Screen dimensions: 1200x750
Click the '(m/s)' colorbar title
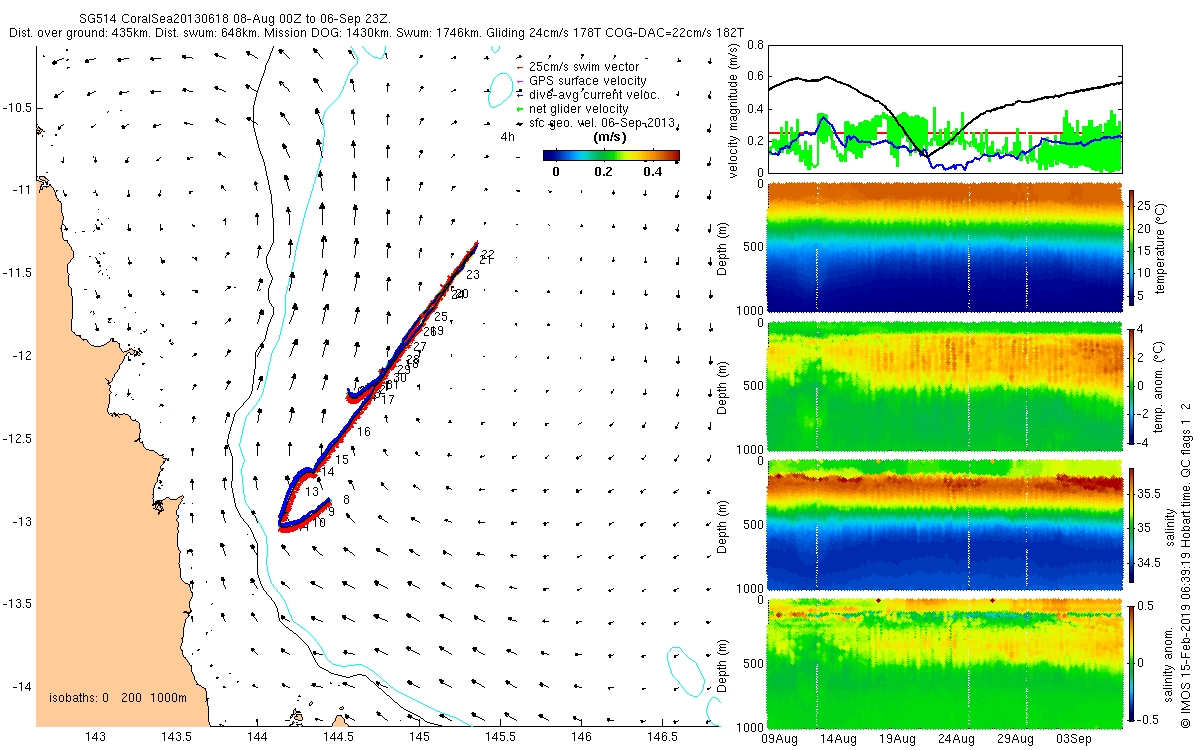(x=610, y=137)
